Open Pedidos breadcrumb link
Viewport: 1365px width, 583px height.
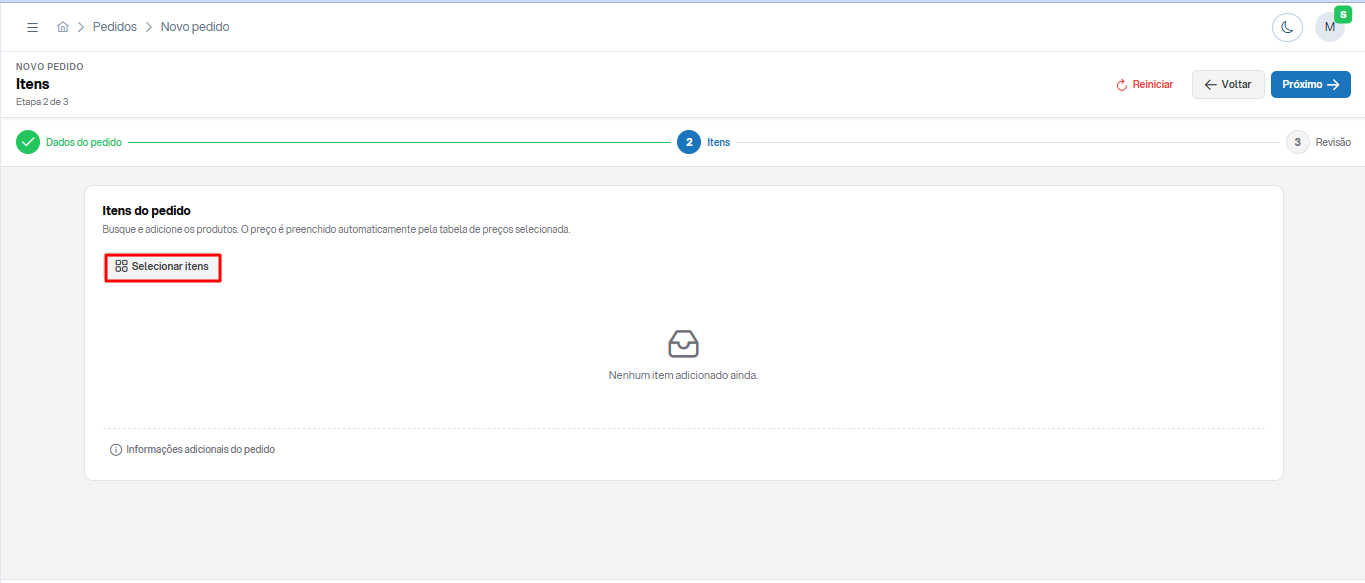click(x=115, y=27)
